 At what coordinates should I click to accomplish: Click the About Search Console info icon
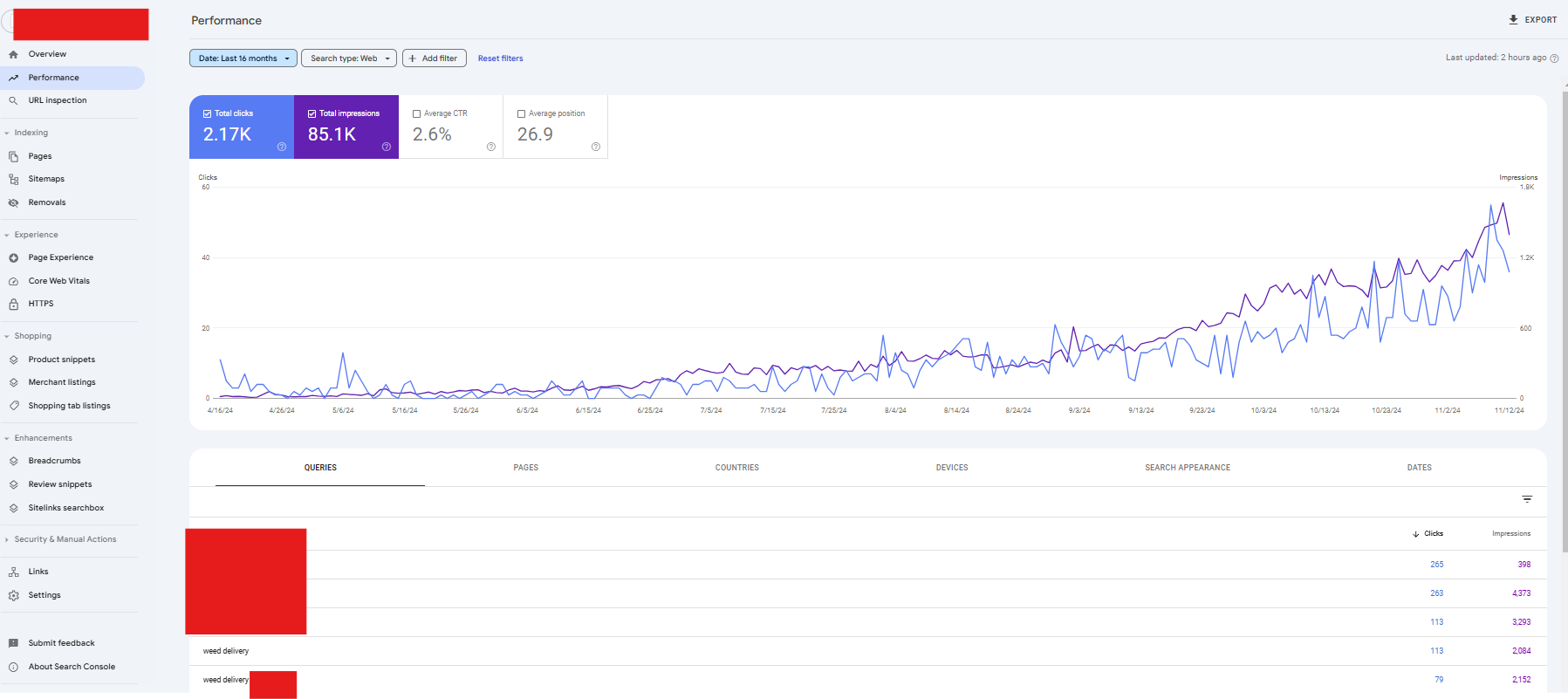click(x=13, y=667)
